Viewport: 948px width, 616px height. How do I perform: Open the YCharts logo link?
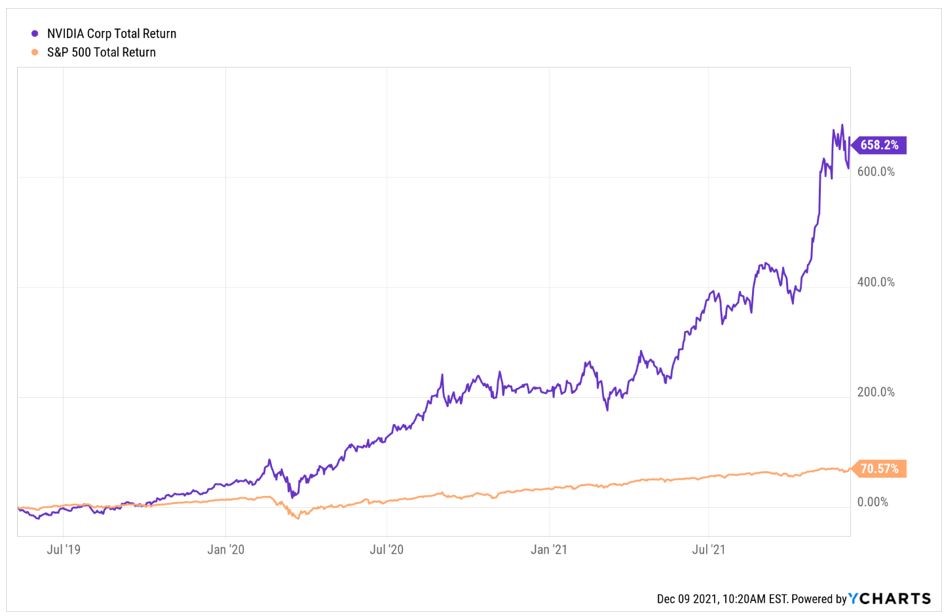pyautogui.click(x=890, y=598)
